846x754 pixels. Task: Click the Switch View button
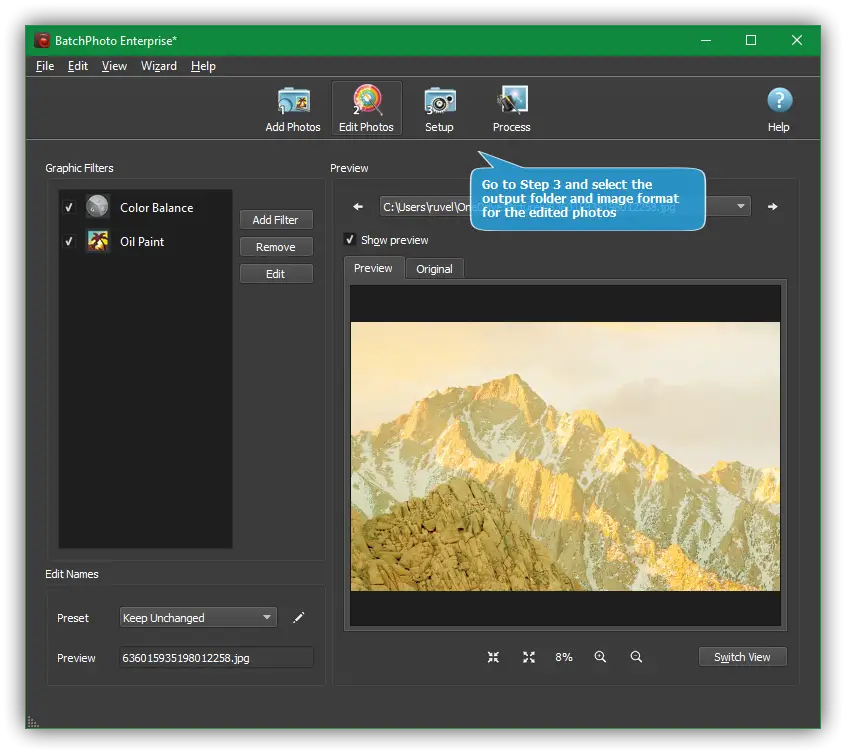point(742,657)
